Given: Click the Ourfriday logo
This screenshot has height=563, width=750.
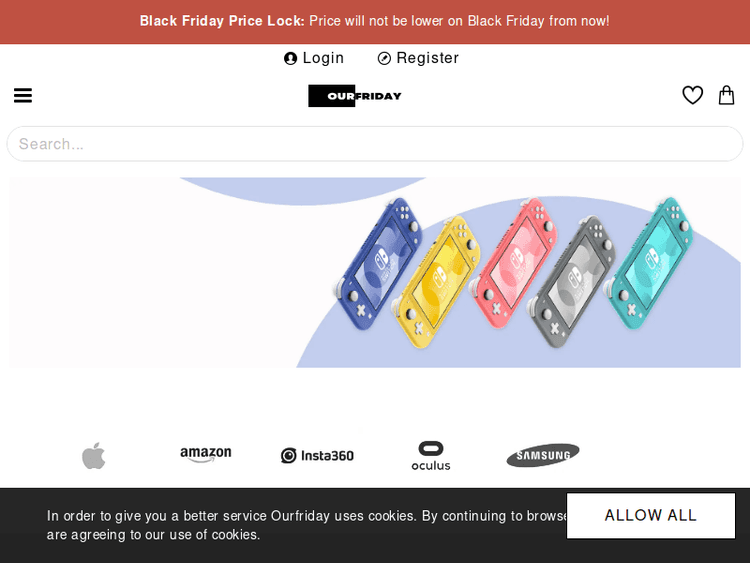Looking at the screenshot, I should (x=355, y=95).
